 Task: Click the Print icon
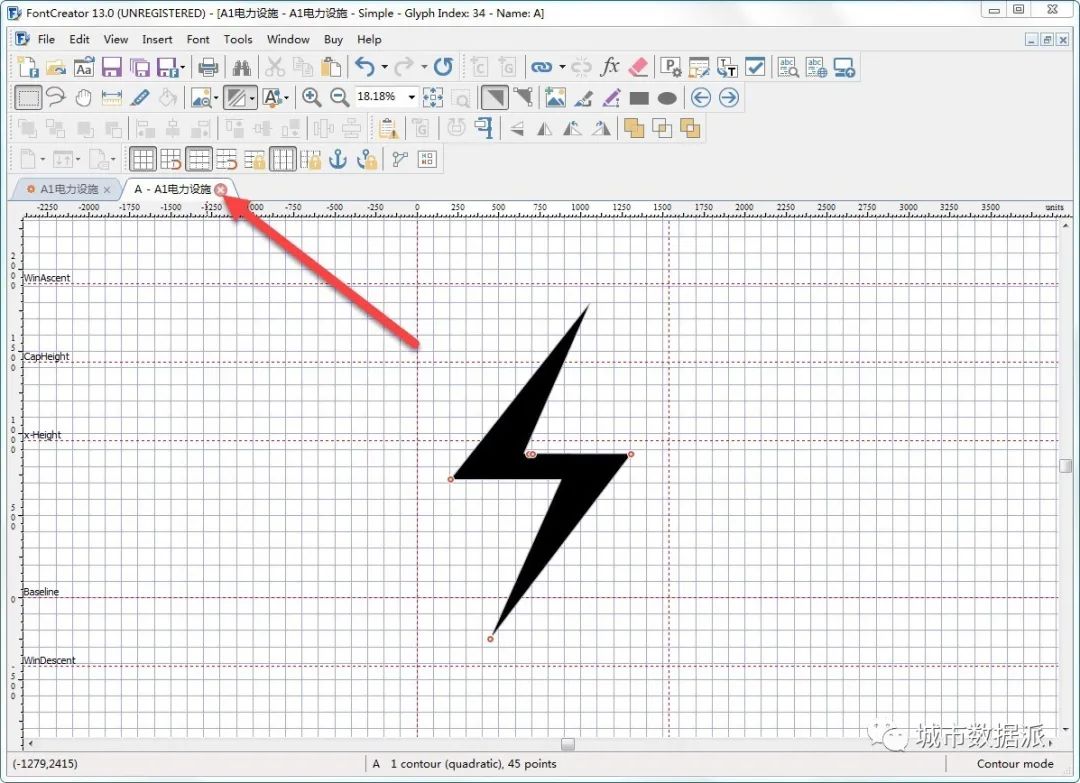[x=208, y=67]
